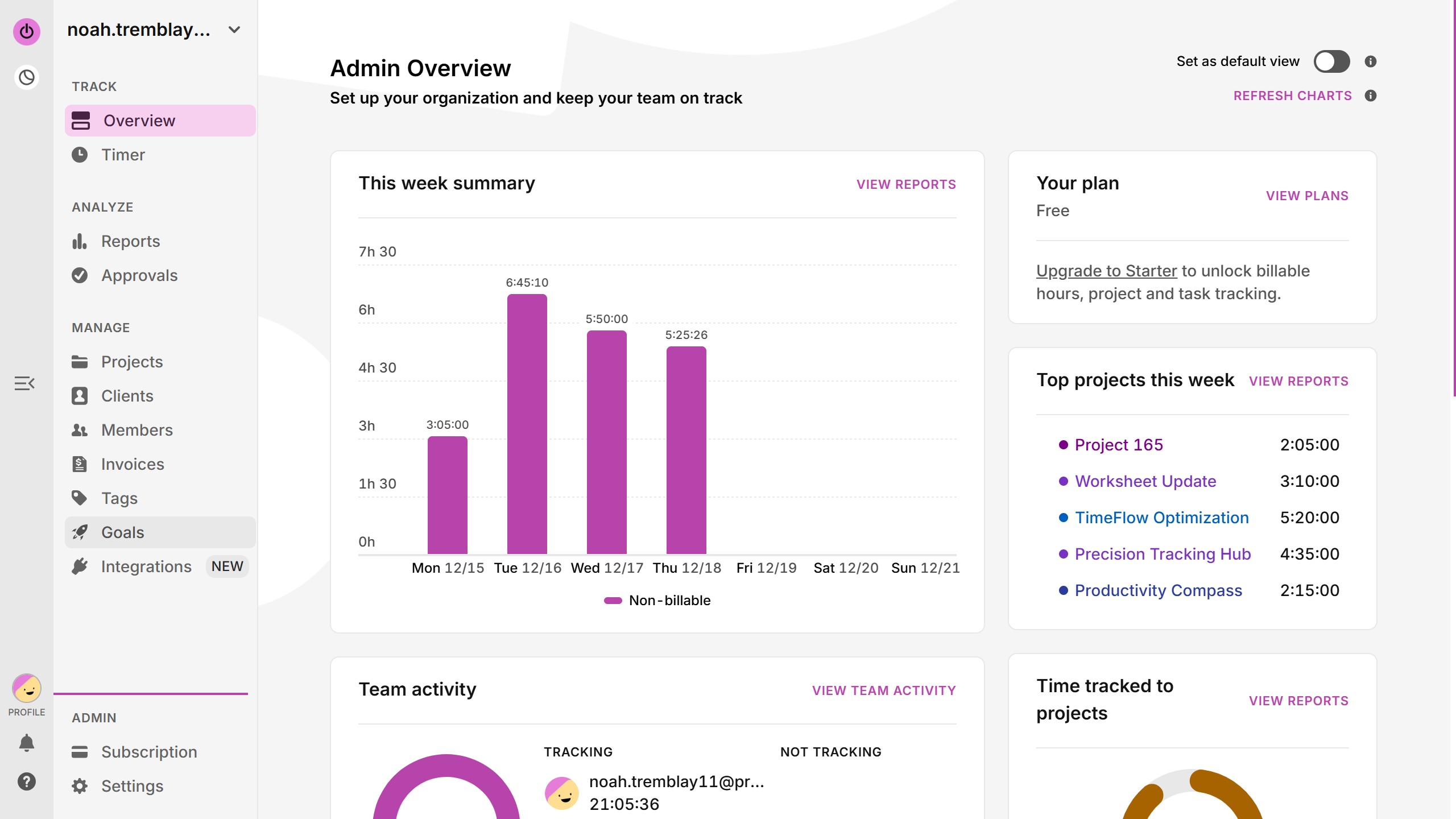
Task: Open Integrations labeled NEW
Action: tap(160, 566)
